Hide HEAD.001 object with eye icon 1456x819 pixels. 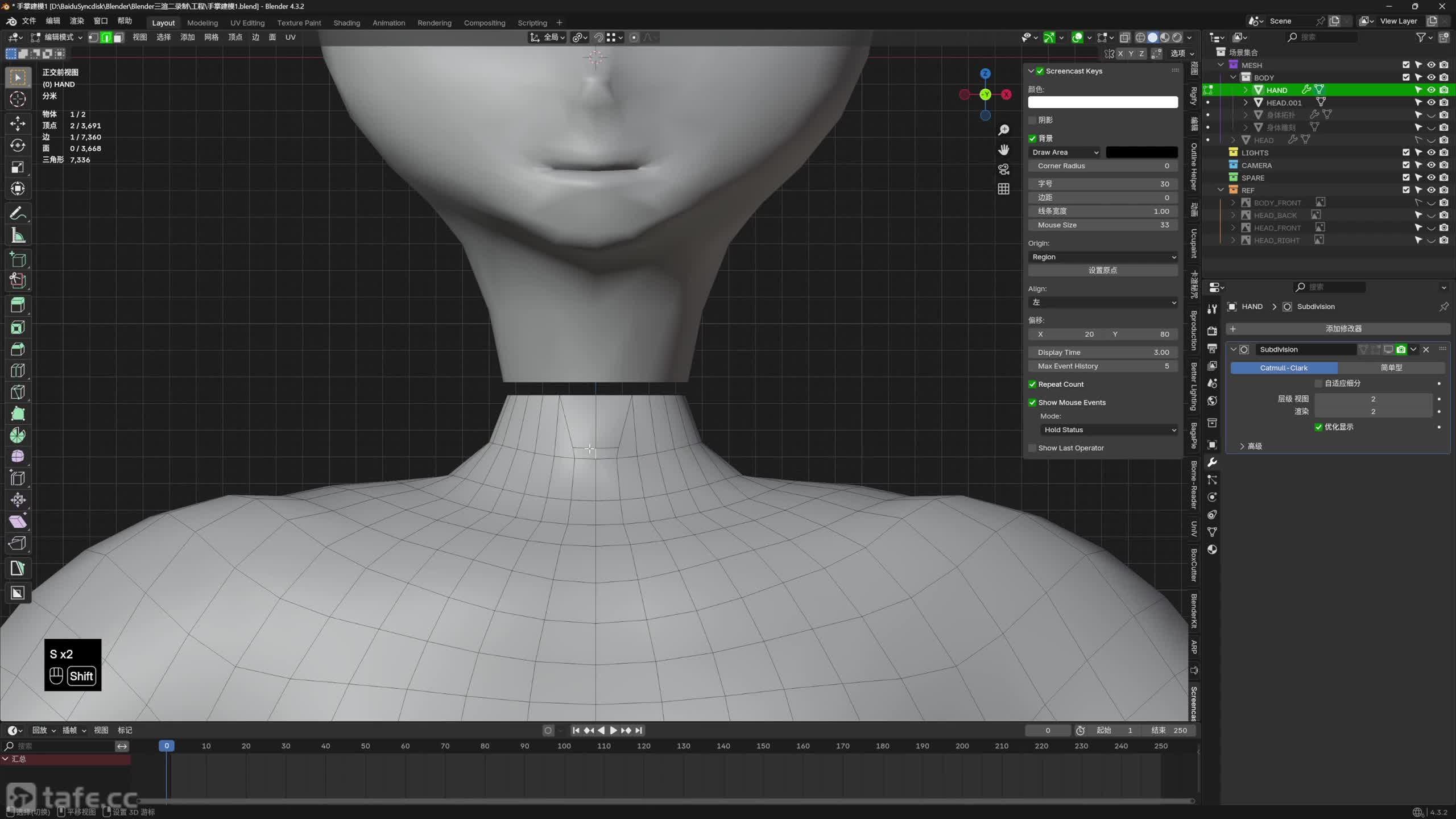click(1431, 102)
